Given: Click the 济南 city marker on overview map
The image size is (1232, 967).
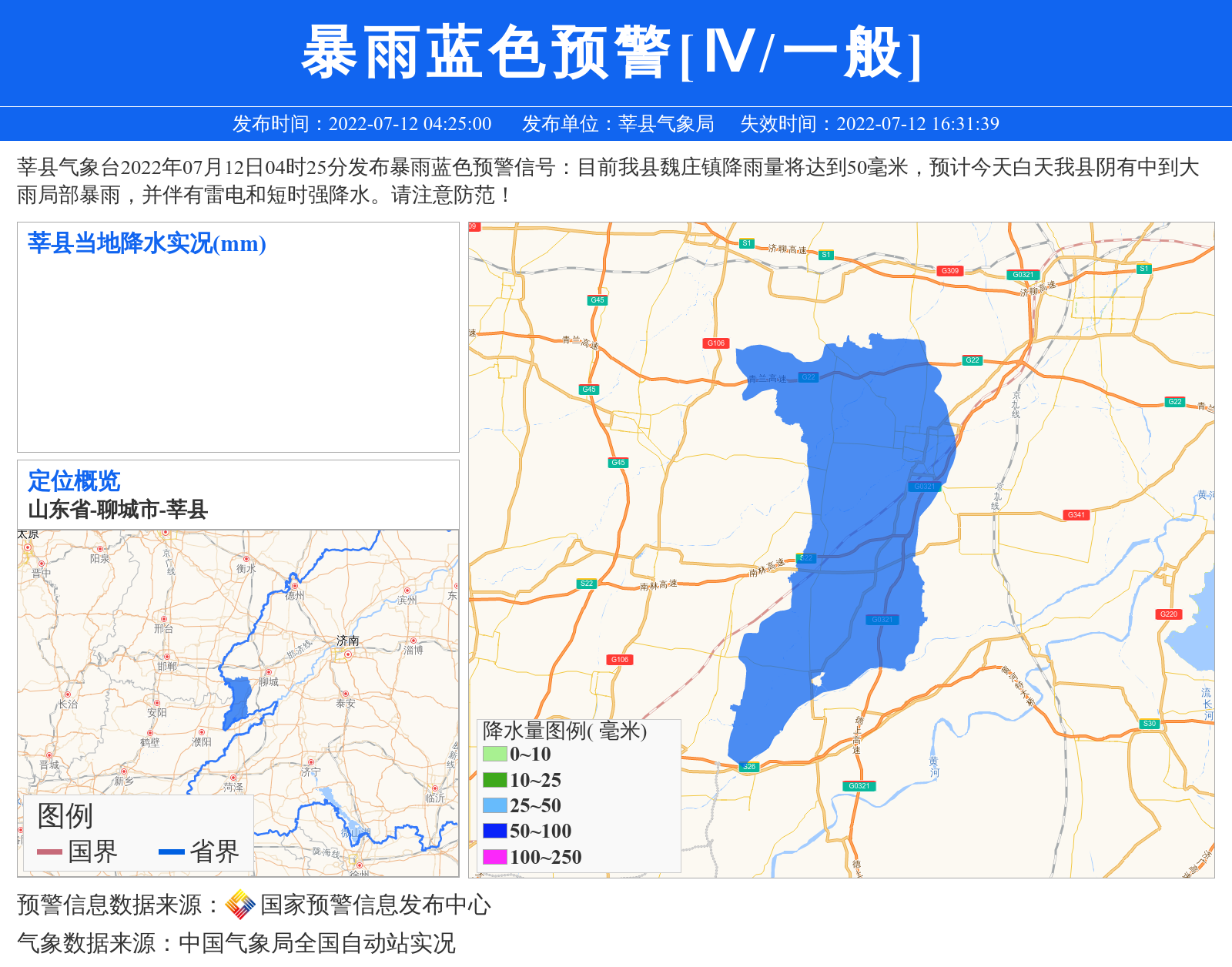Looking at the screenshot, I should tap(348, 654).
